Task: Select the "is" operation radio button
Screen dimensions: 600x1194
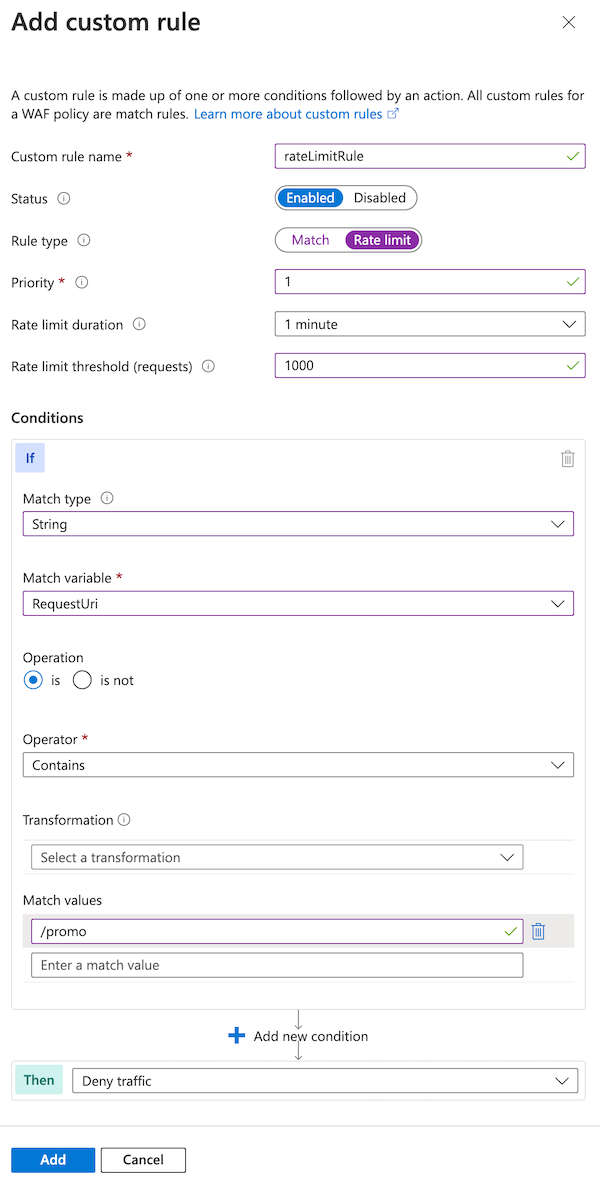Action: [33, 680]
